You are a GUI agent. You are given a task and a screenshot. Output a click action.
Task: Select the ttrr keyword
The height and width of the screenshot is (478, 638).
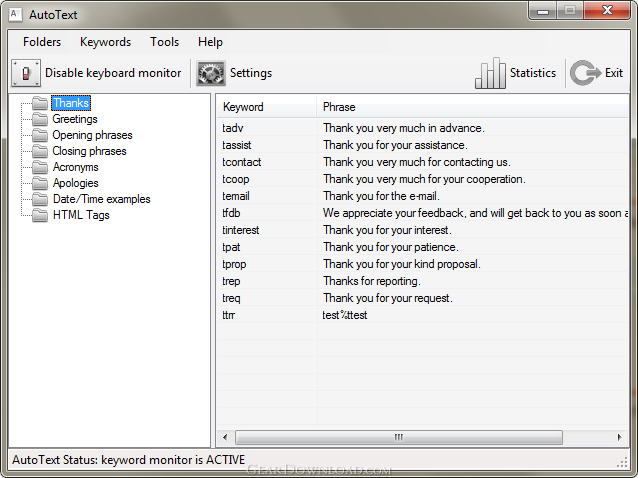(x=228, y=315)
